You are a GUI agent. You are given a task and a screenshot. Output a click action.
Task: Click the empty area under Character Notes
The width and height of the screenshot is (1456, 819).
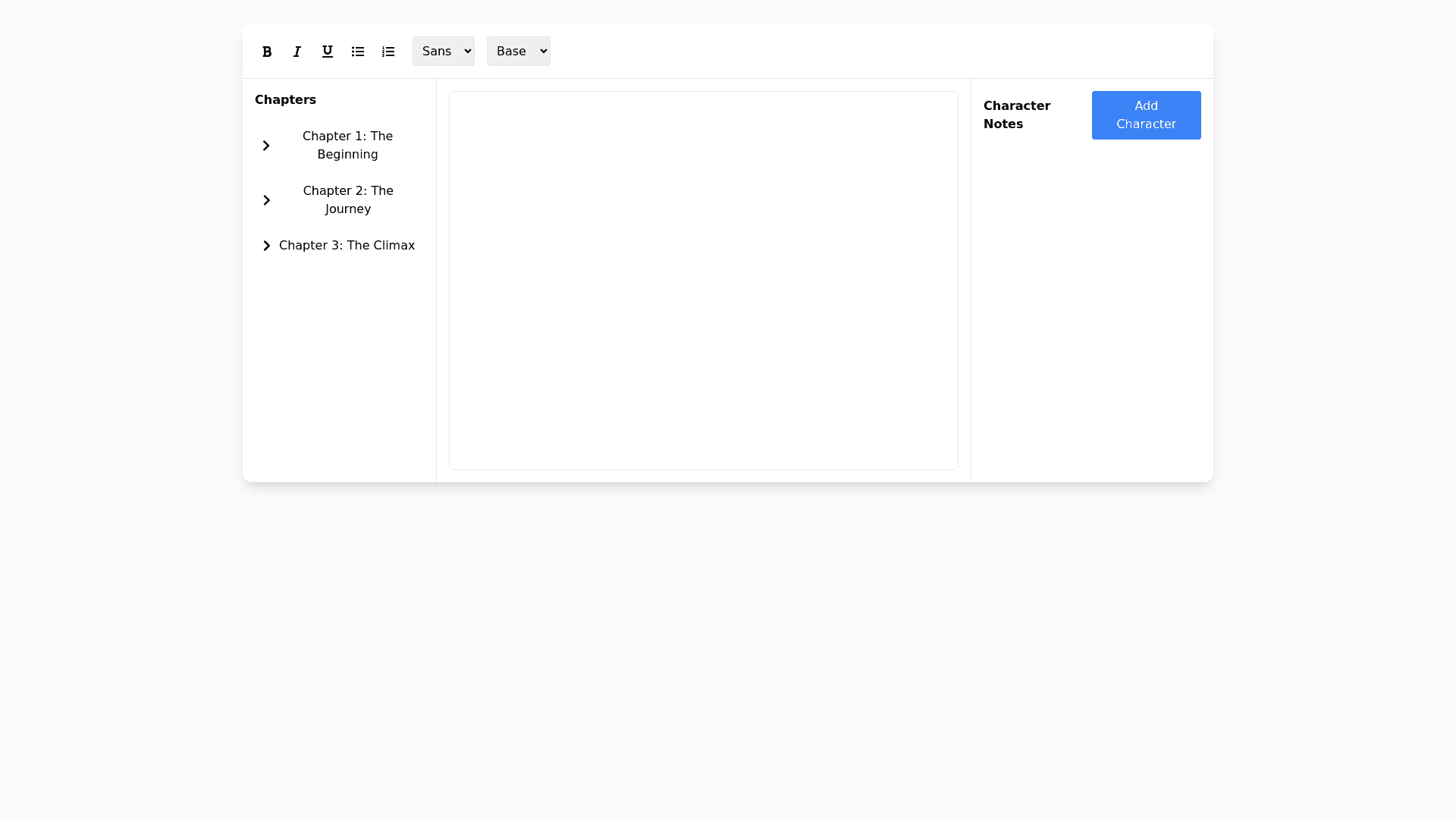pos(1092,303)
